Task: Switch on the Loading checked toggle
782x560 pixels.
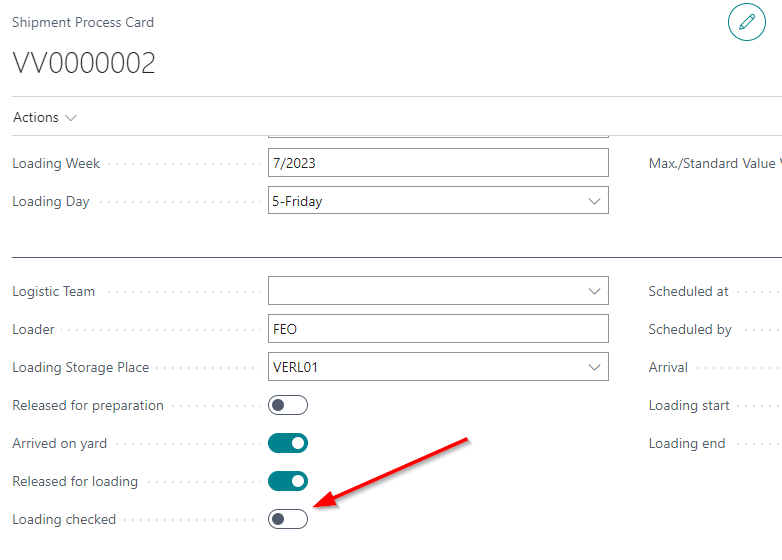Action: [x=288, y=519]
